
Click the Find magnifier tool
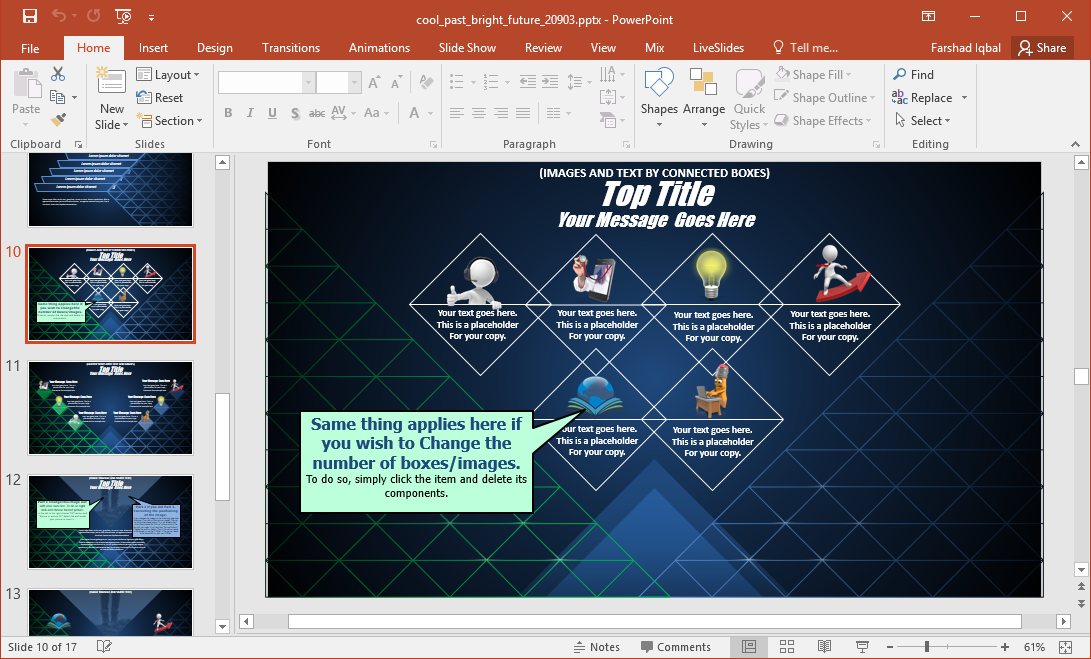pos(913,75)
